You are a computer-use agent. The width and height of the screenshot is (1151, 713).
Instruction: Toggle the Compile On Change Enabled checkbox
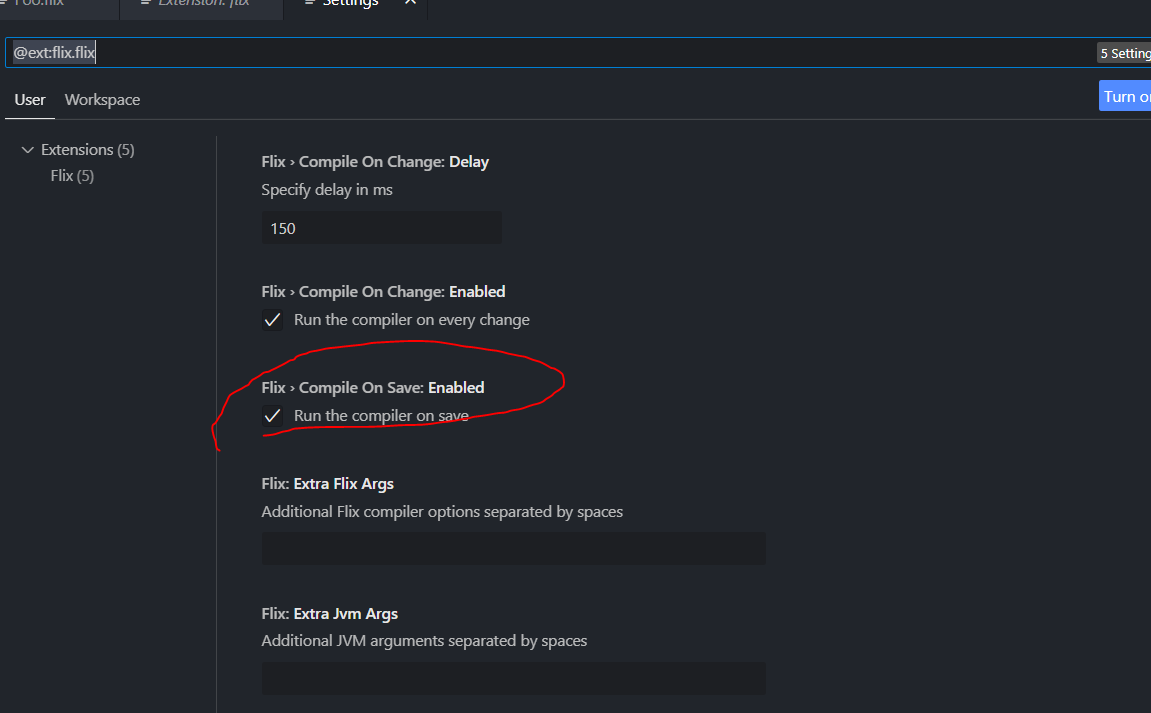click(272, 320)
